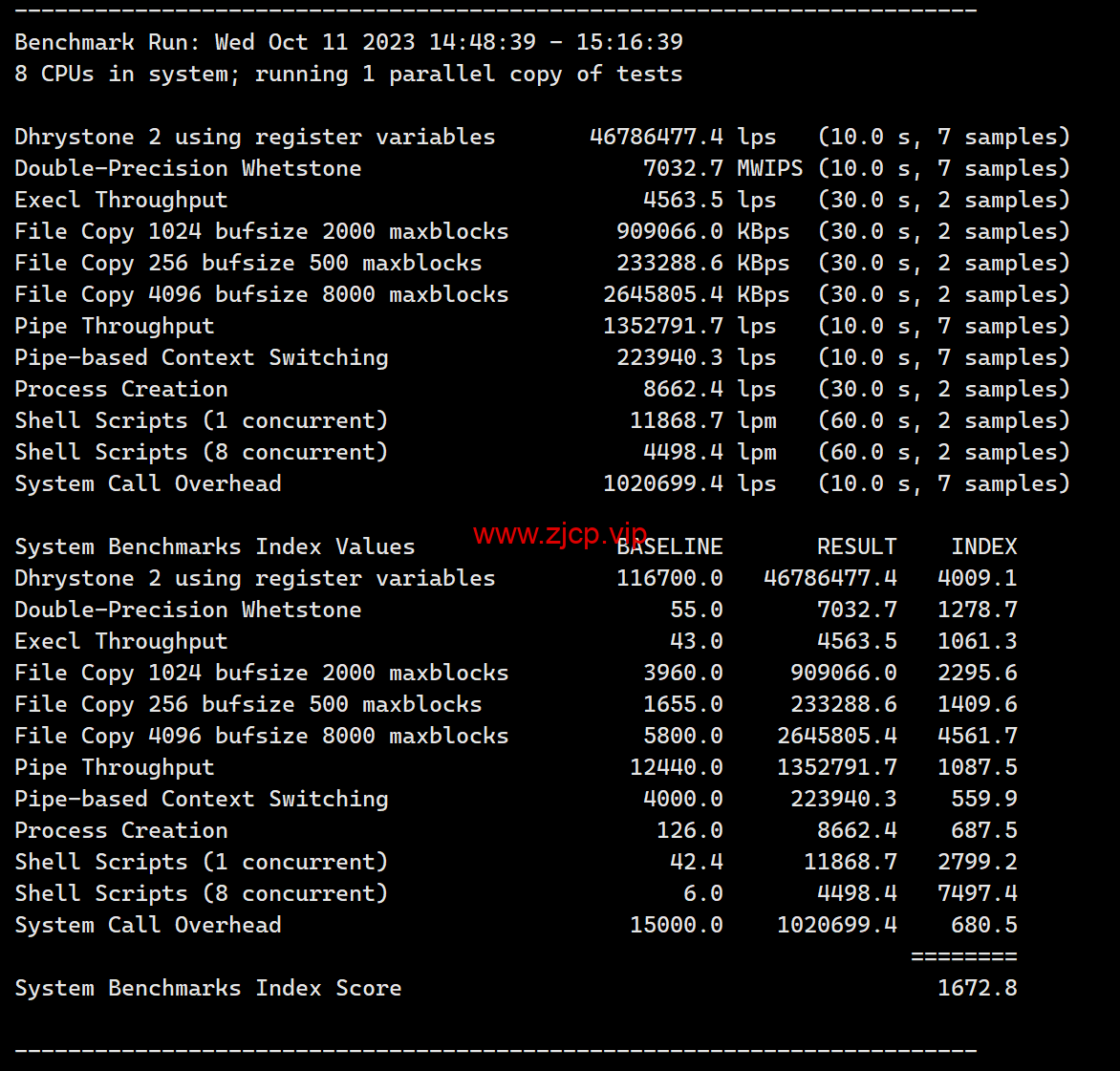
Task: Click the File Copy 4096 index '4561.7'
Action: (x=978, y=736)
